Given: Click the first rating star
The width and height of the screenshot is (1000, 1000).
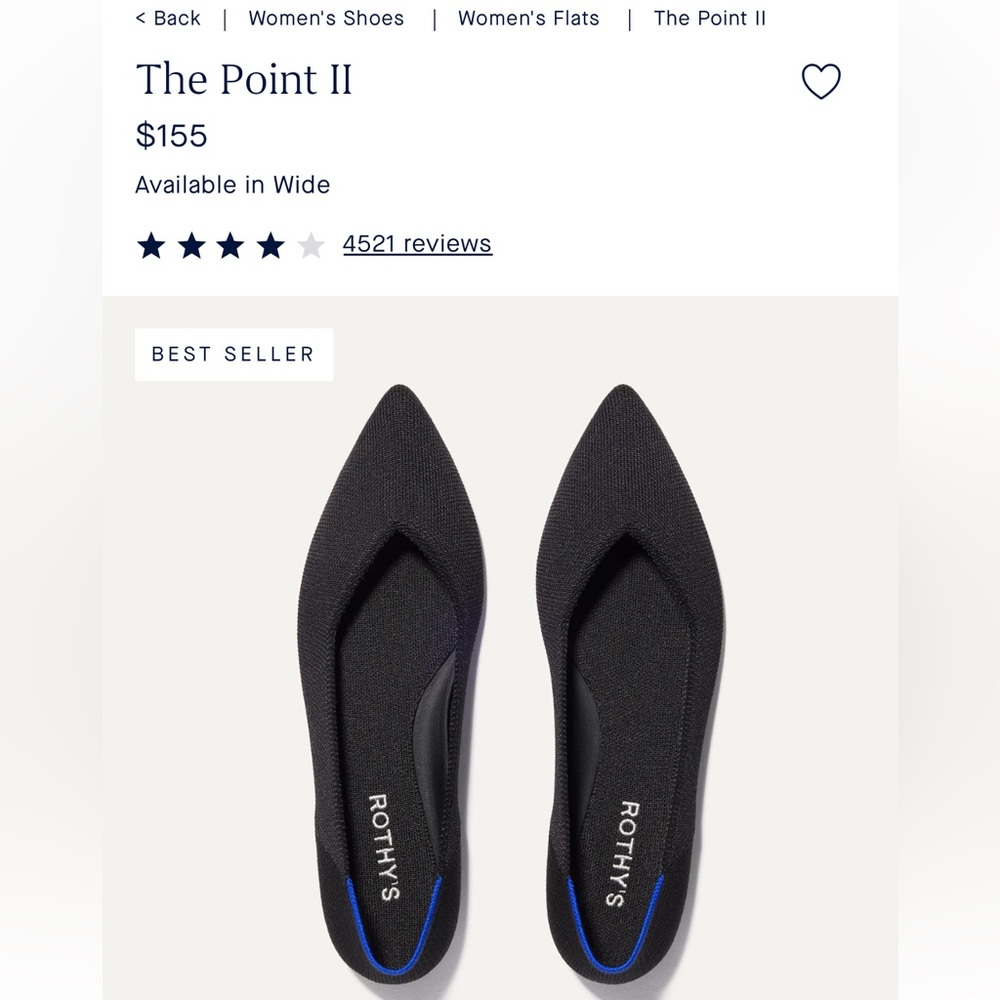Looking at the screenshot, I should (x=150, y=243).
